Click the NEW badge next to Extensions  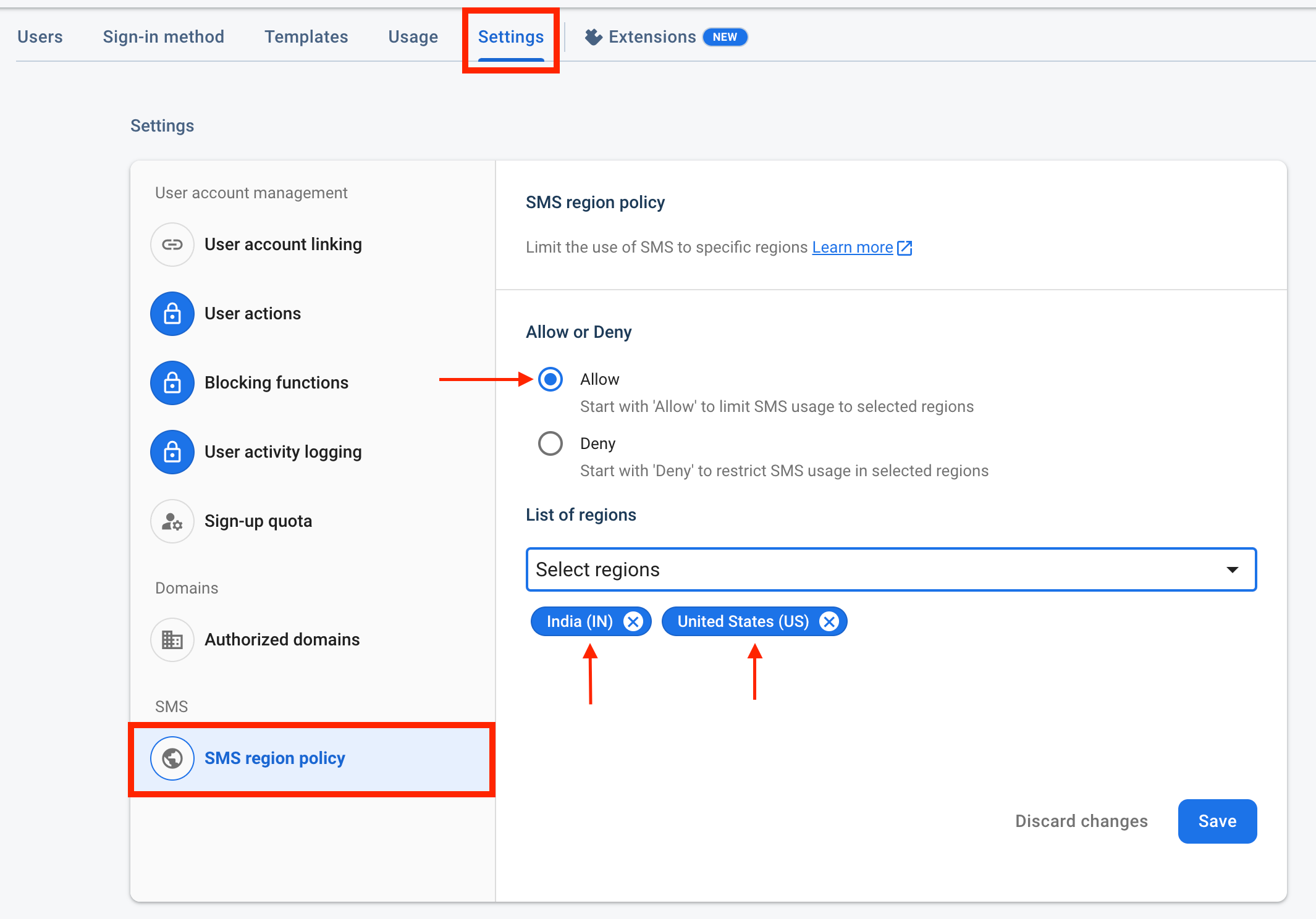tap(725, 37)
